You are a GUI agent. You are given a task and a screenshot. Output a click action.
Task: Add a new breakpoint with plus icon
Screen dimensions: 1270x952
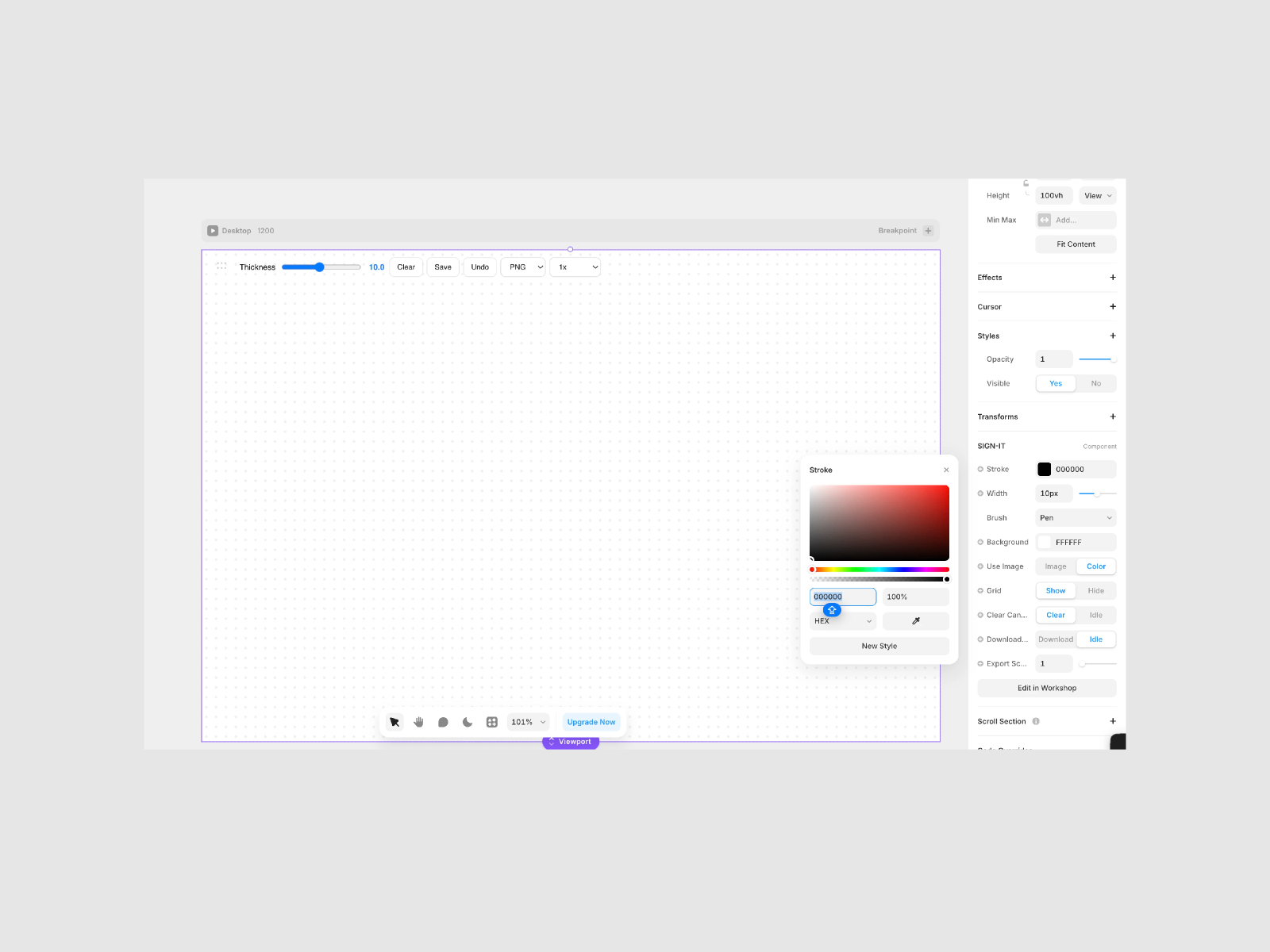pyautogui.click(x=928, y=231)
